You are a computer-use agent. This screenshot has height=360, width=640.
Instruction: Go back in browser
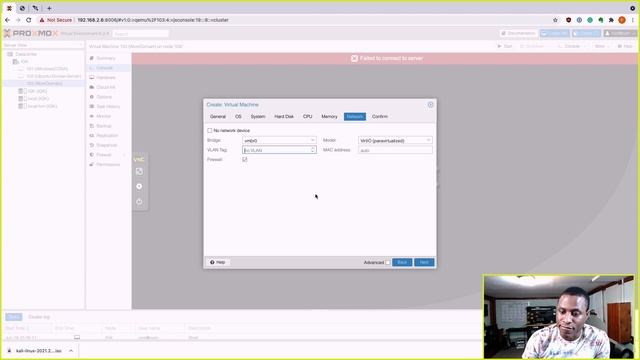(7, 20)
